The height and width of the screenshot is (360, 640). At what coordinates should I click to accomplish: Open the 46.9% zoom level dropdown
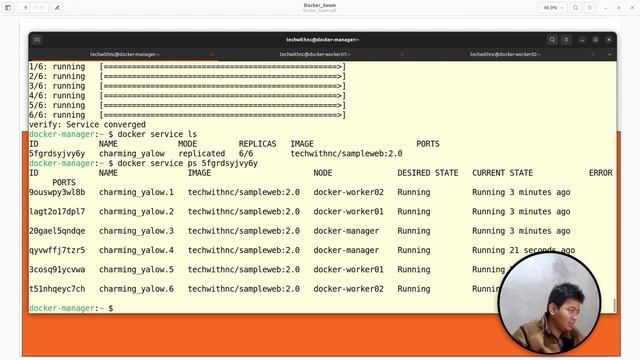[x=554, y=8]
